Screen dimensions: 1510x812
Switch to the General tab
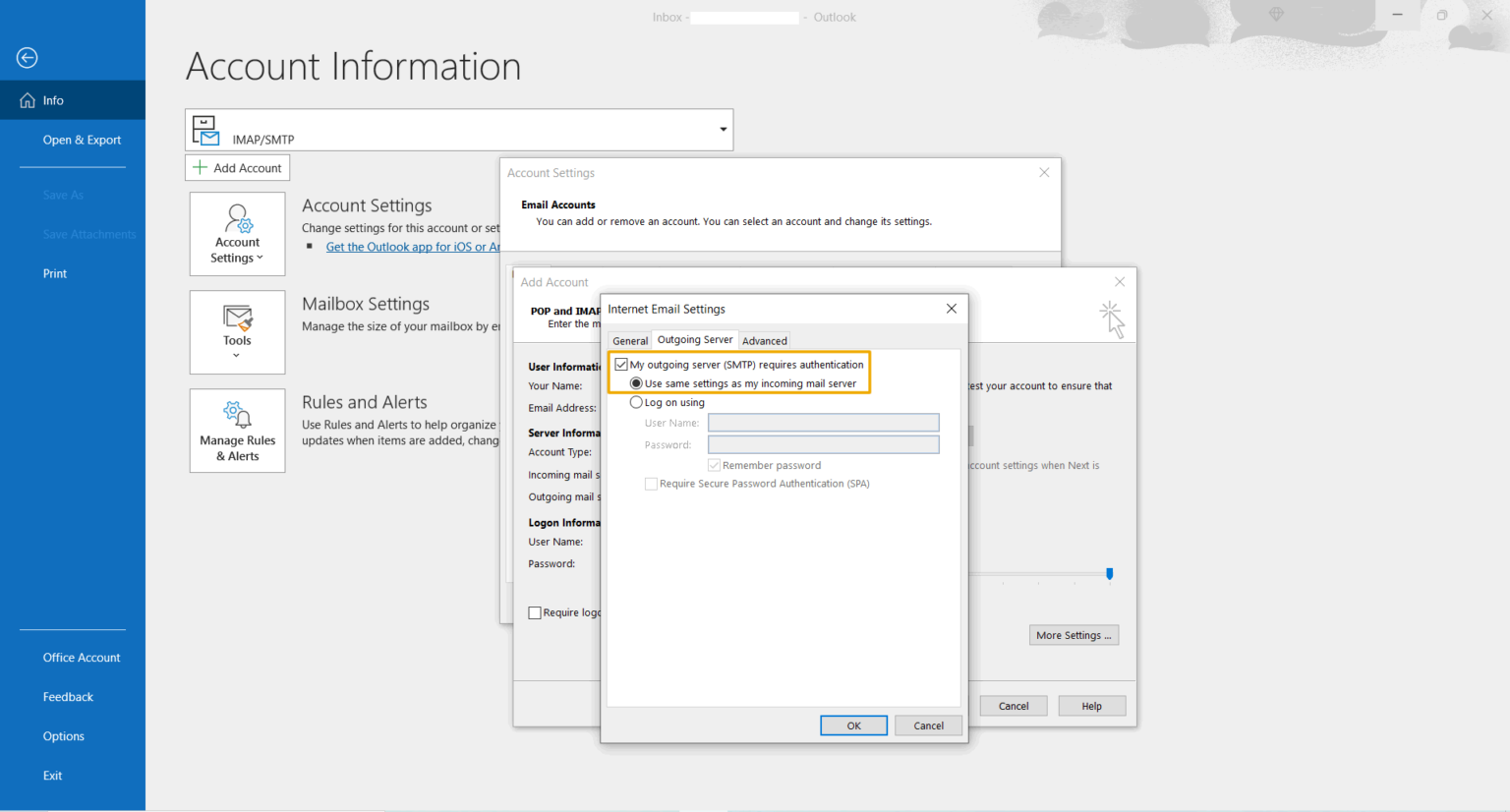pyautogui.click(x=629, y=340)
